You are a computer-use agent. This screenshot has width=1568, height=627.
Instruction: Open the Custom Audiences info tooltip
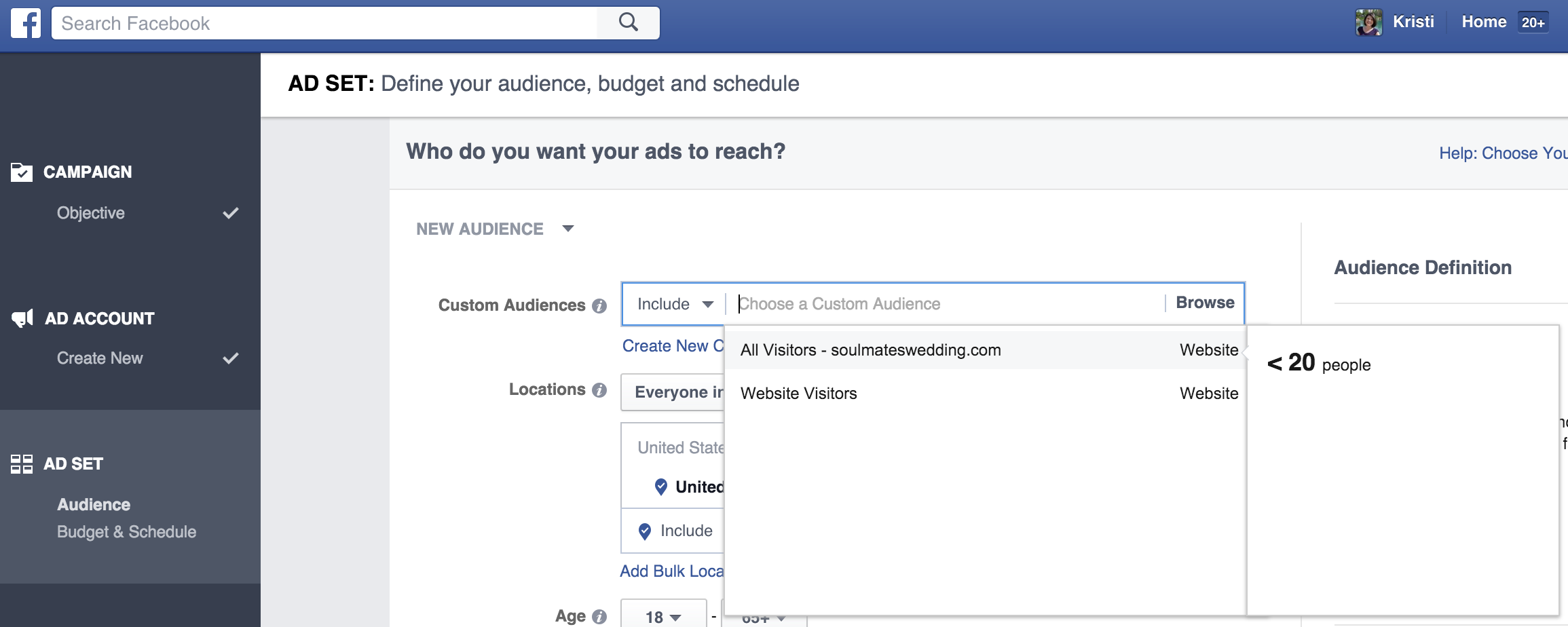click(600, 306)
